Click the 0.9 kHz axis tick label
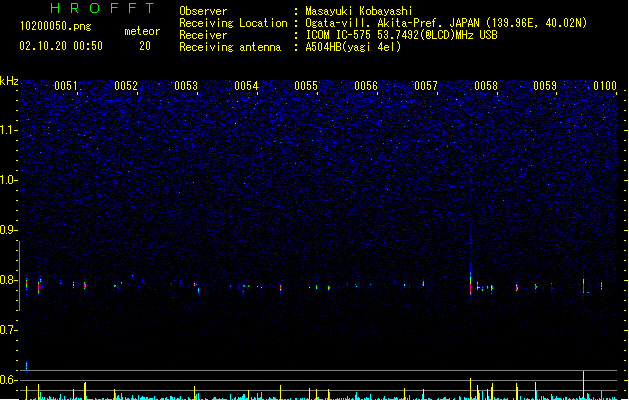Viewport: 629px width, 400px height. (9, 230)
